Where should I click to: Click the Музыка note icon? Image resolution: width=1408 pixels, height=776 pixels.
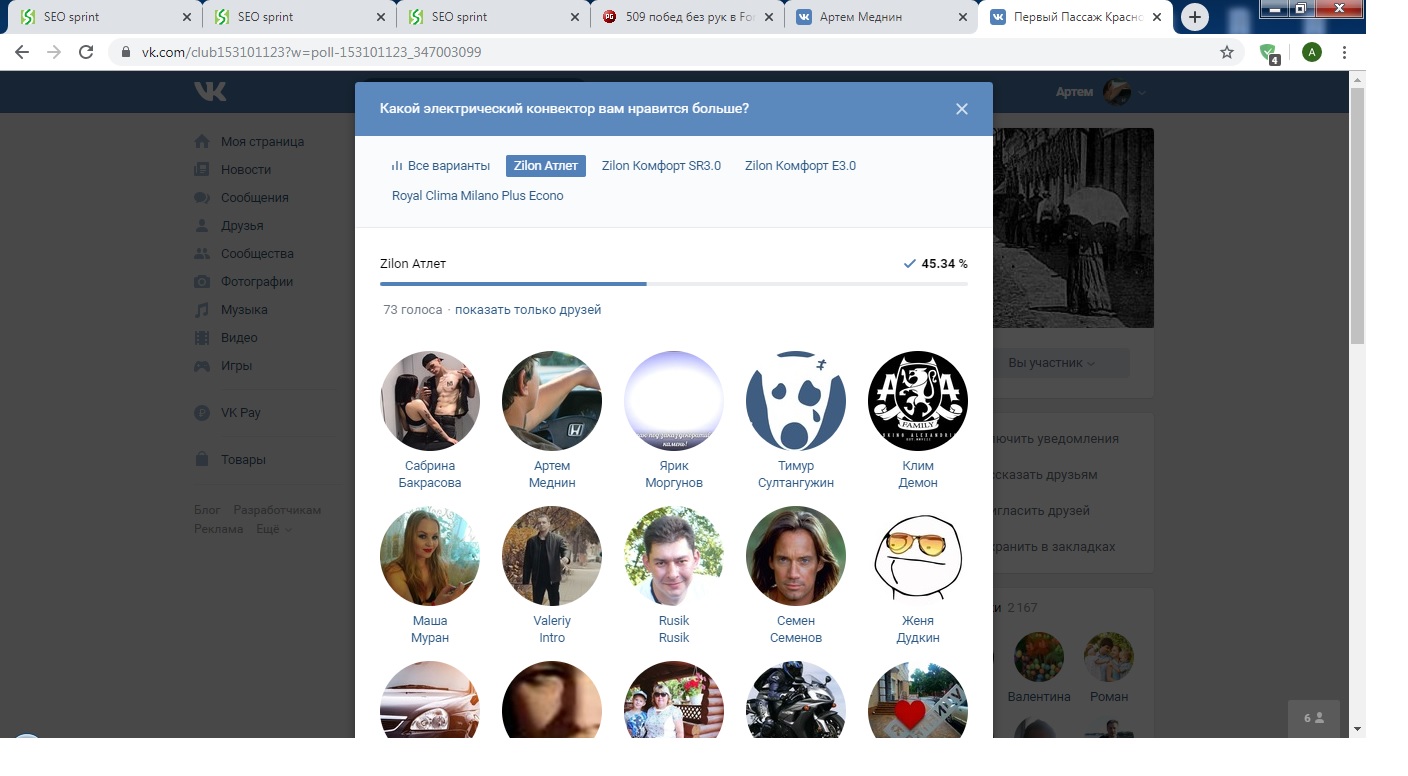click(202, 310)
